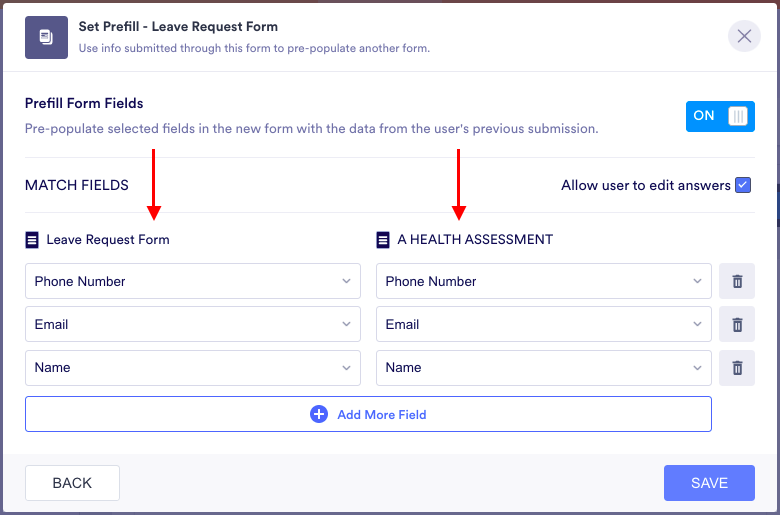780x515 pixels.
Task: Turn off the Prefill Form Fields switch
Action: click(720, 116)
